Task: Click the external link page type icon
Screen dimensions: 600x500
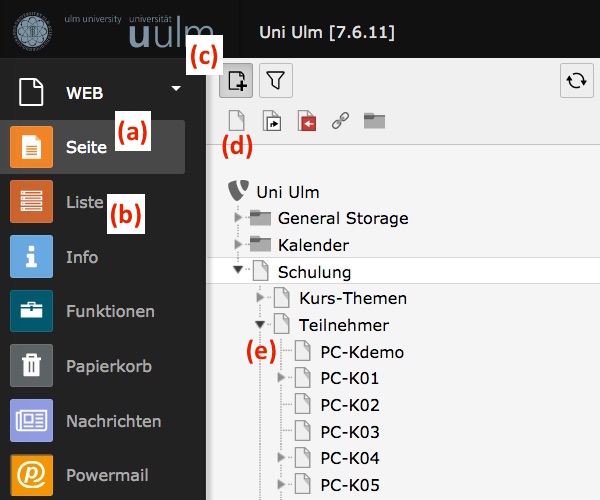Action: tap(340, 122)
